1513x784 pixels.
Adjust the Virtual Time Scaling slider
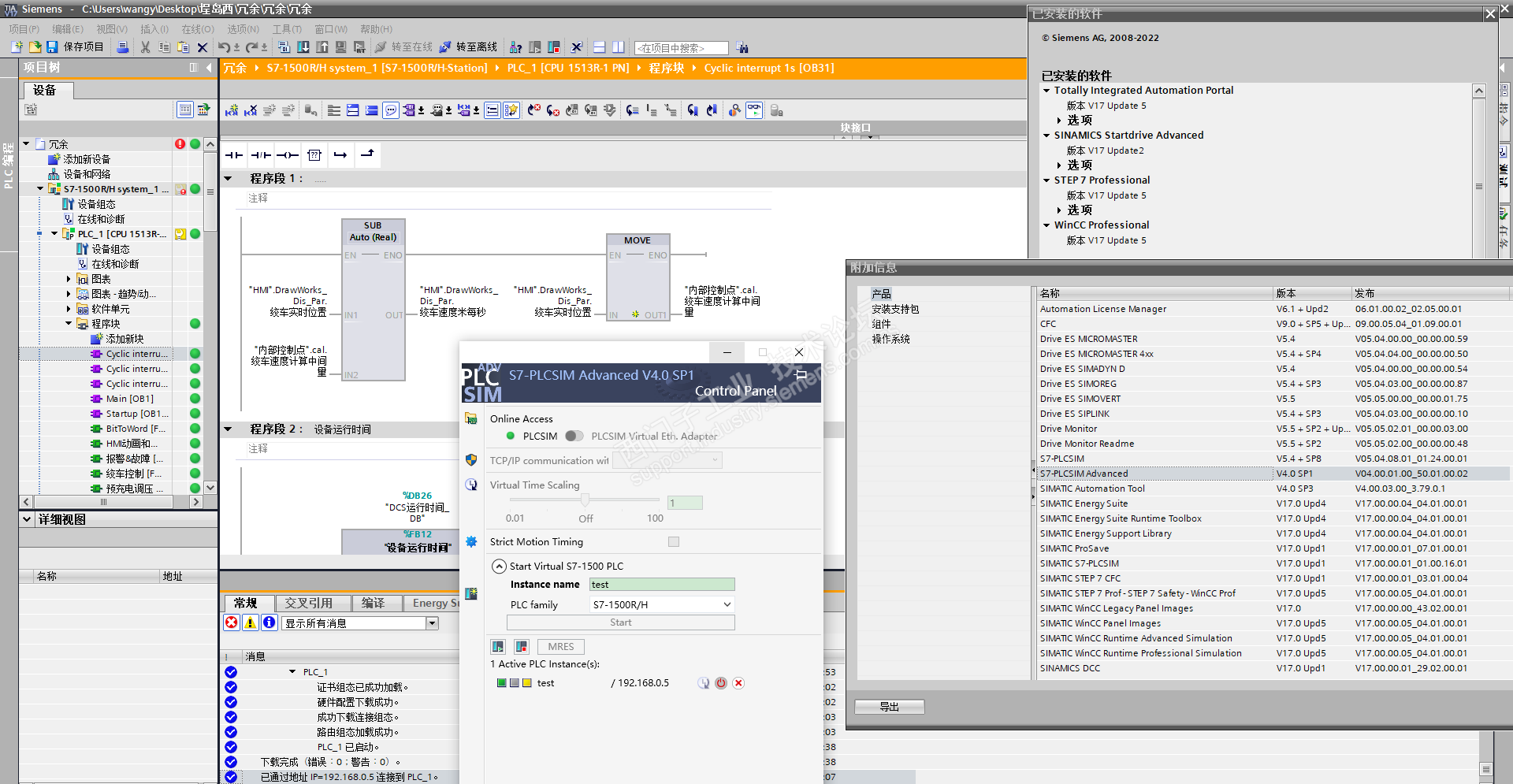(x=585, y=500)
